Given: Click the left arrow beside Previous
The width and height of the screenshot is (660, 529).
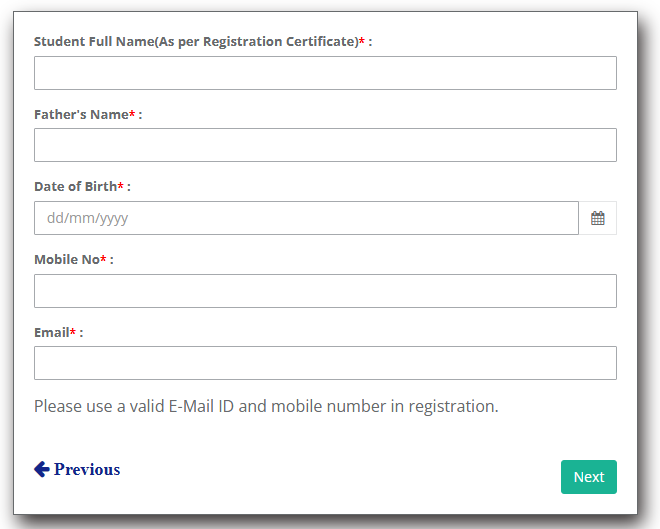Looking at the screenshot, I should point(42,469).
